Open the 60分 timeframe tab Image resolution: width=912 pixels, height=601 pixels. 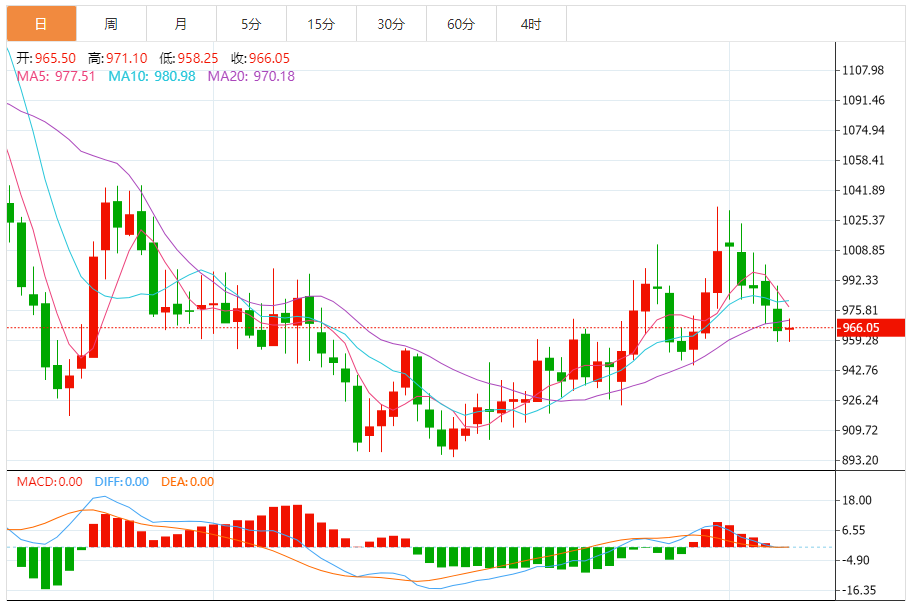coord(461,24)
